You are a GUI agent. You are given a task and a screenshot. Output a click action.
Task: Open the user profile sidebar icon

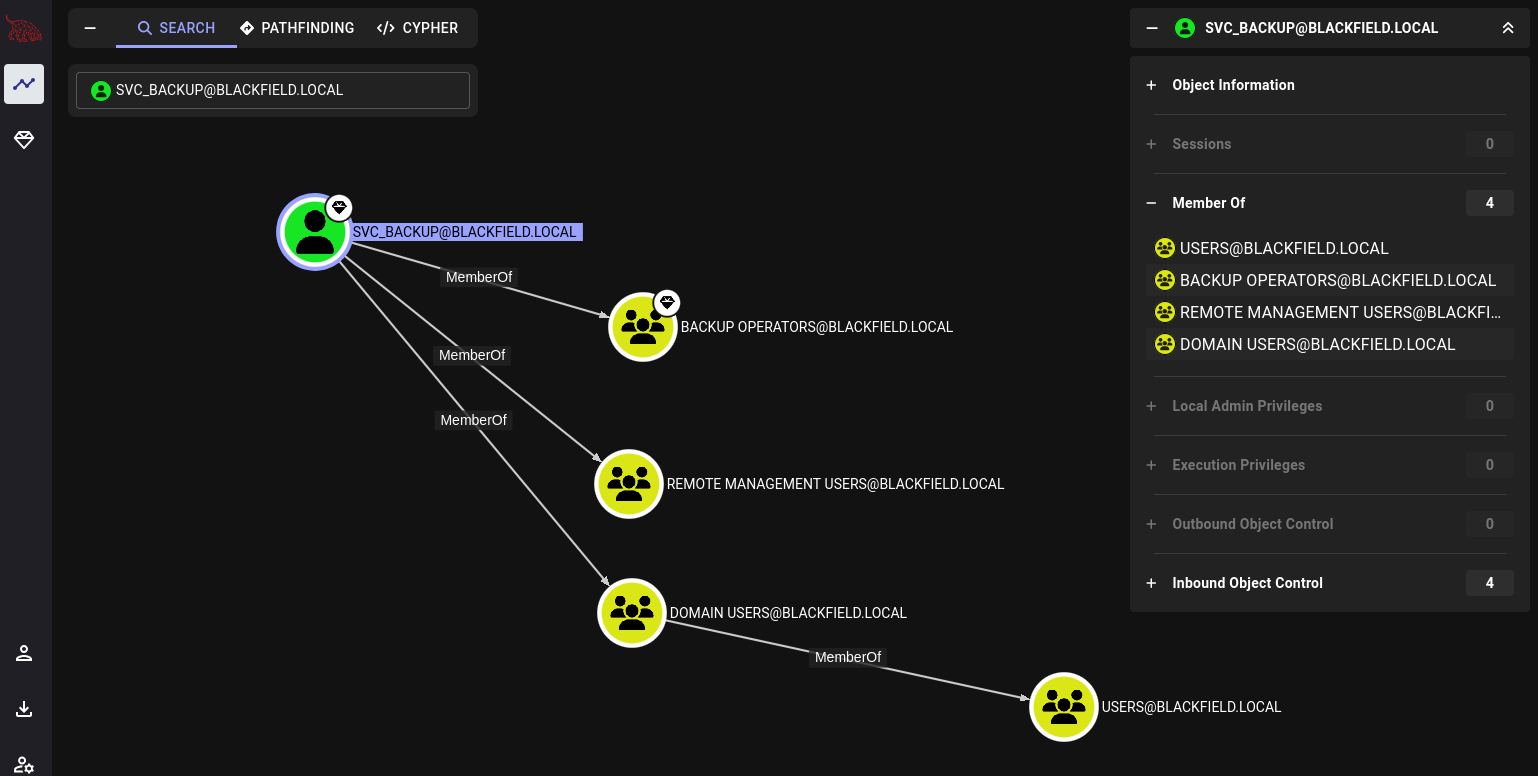(24, 654)
